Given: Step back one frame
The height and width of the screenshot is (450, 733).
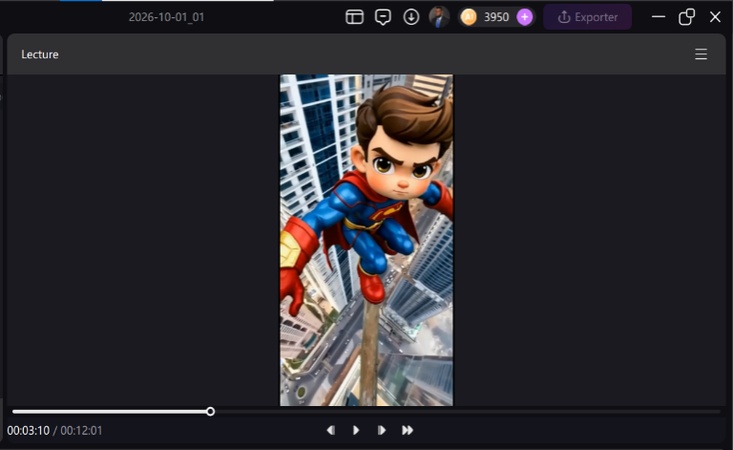Looking at the screenshot, I should (x=331, y=430).
